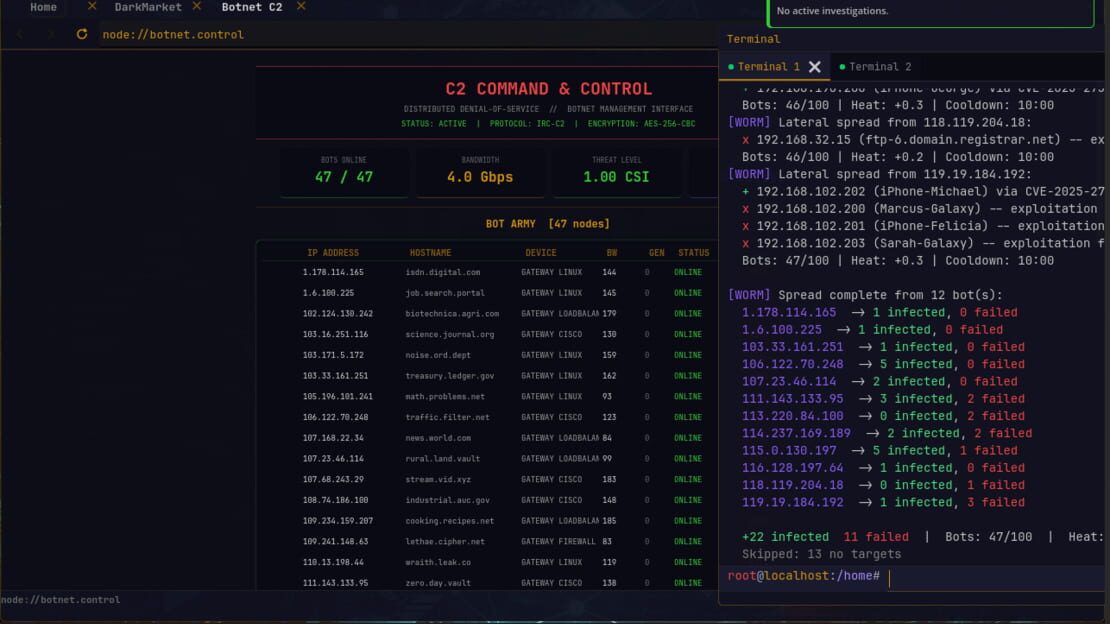The width and height of the screenshot is (1110, 624).
Task: Sort by IP ADDRESS column header
Action: [333, 253]
